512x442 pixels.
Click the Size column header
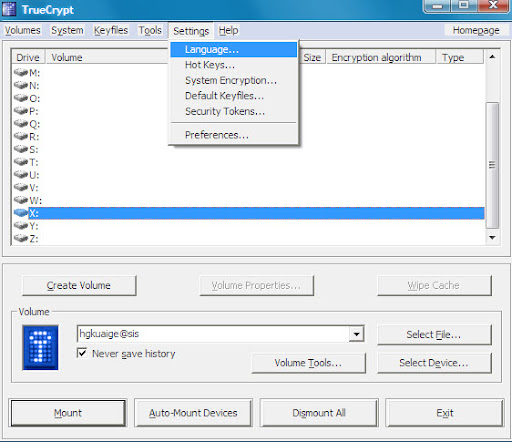(312, 57)
